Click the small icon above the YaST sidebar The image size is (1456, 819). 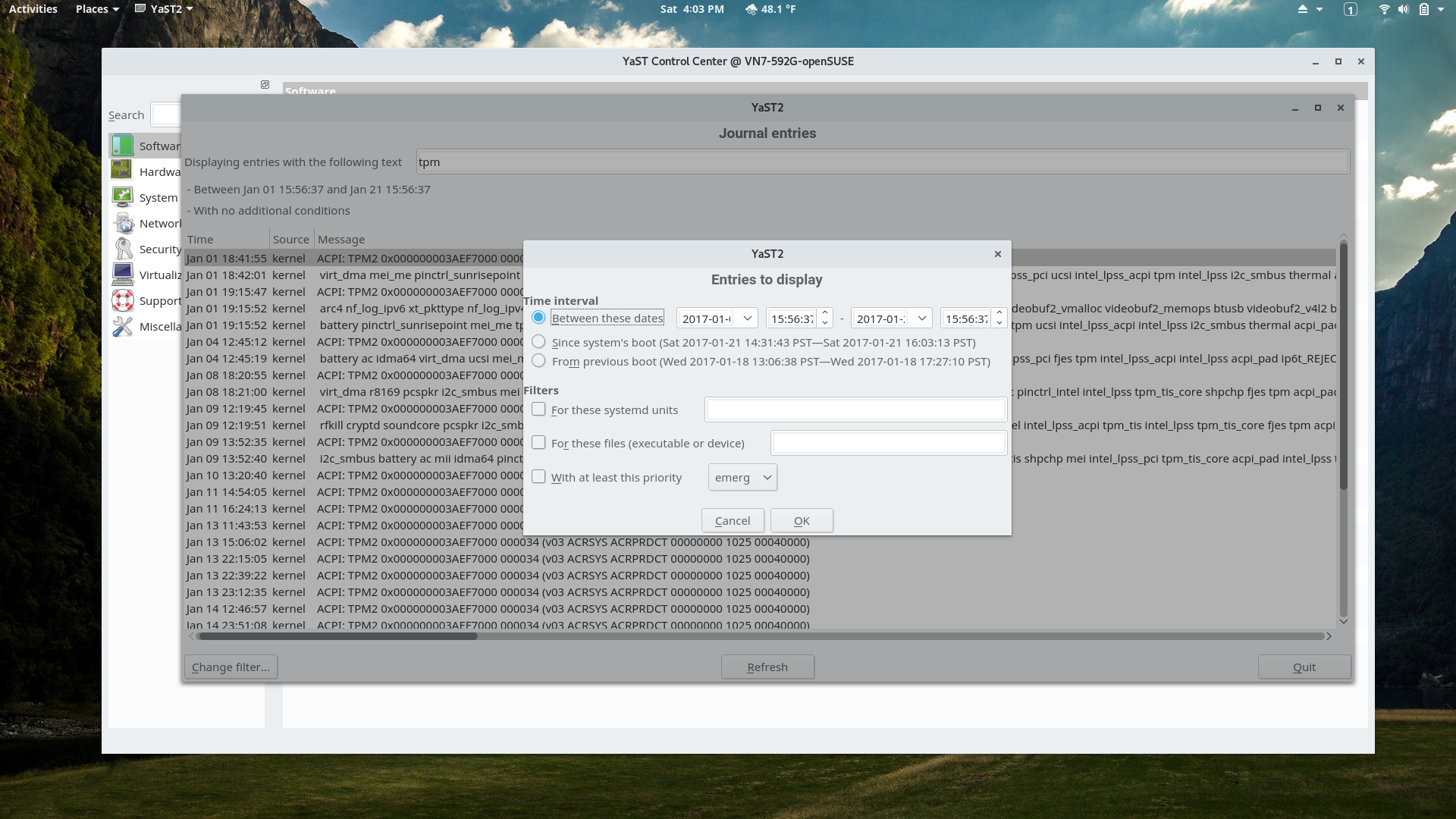265,84
